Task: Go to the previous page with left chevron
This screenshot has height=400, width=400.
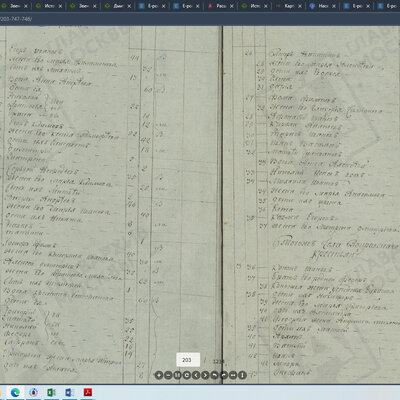Action: [x=196, y=375]
